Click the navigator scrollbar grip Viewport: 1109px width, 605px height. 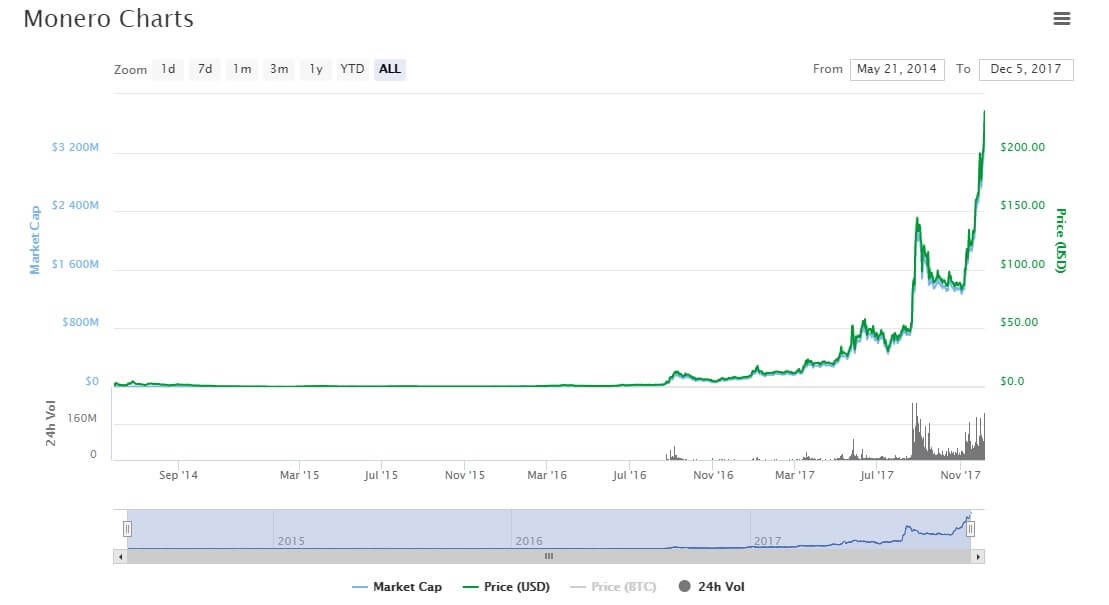tap(549, 556)
